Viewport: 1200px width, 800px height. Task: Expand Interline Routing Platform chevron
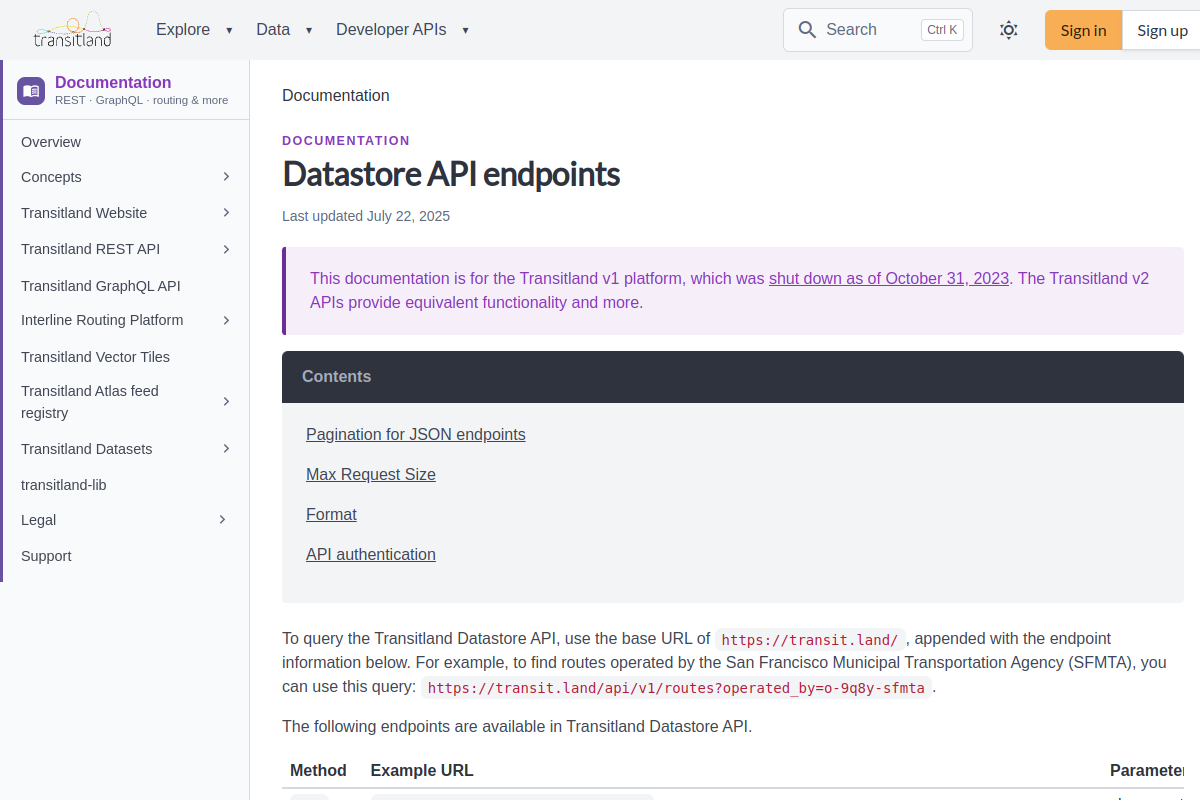coord(226,320)
